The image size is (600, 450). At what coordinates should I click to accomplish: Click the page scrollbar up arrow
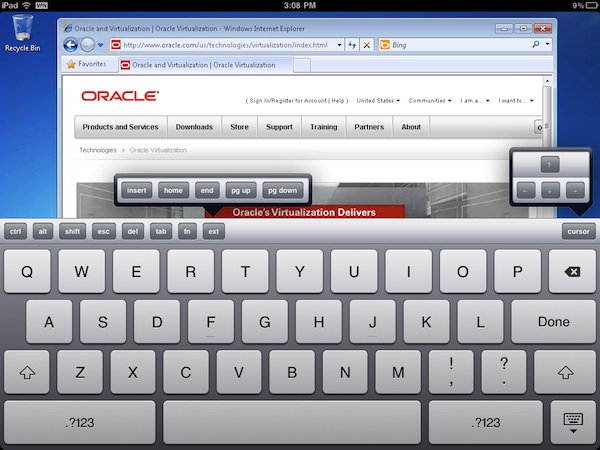coord(547,81)
